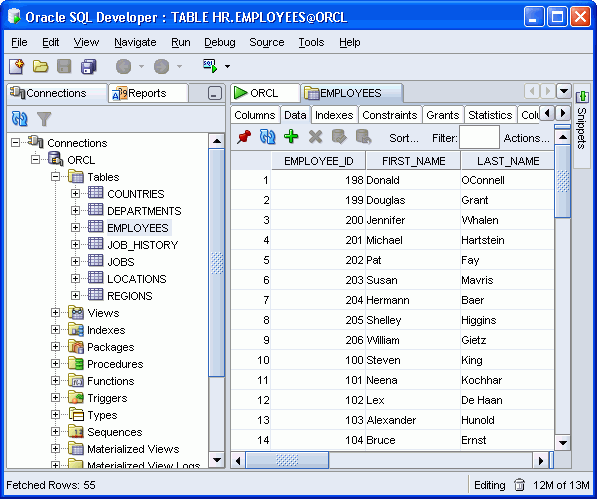
Task: Switch to the Statistics tab
Action: point(490,115)
